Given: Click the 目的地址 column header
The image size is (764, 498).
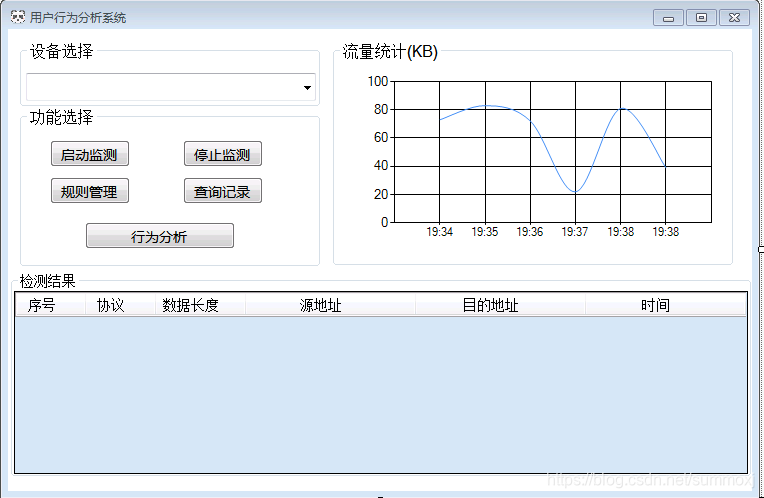Looking at the screenshot, I should [500, 305].
